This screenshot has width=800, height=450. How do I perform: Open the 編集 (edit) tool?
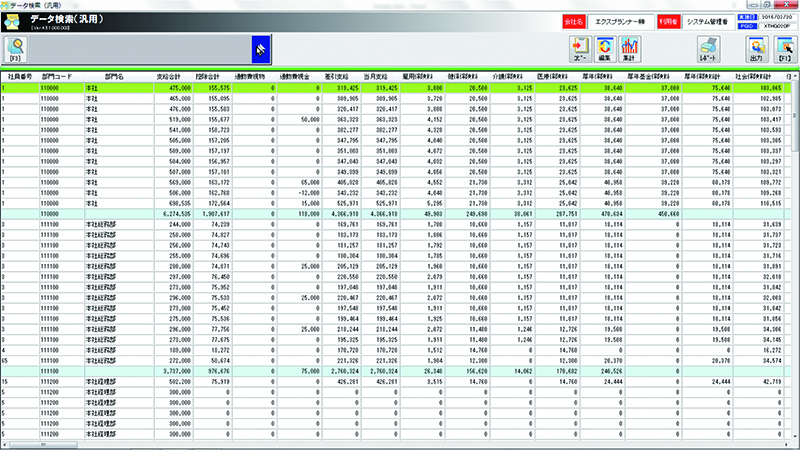pos(604,49)
